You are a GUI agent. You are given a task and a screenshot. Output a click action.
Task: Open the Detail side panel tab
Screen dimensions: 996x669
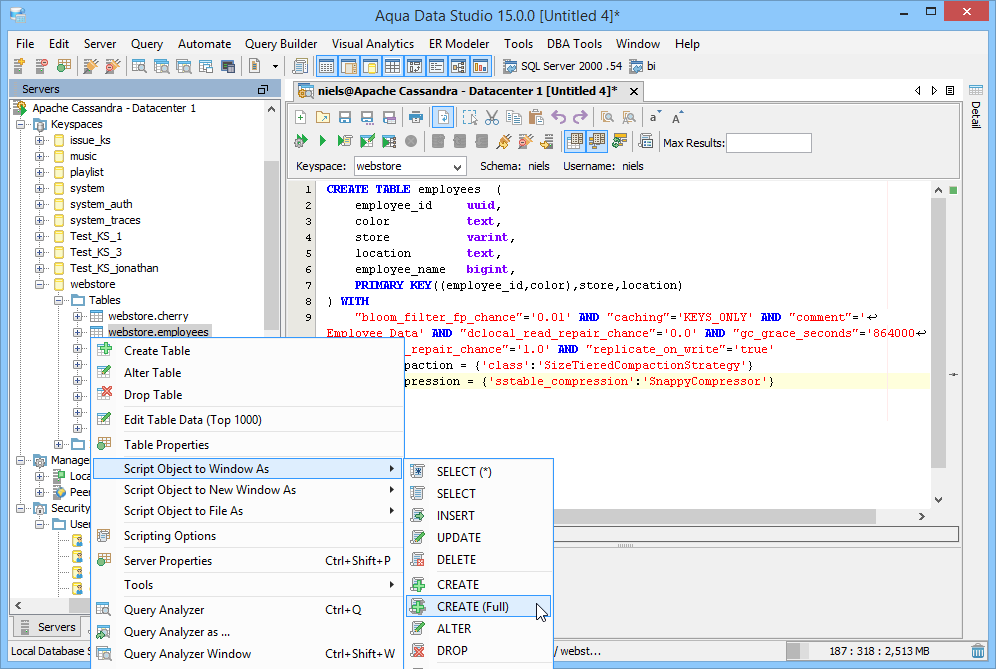976,106
